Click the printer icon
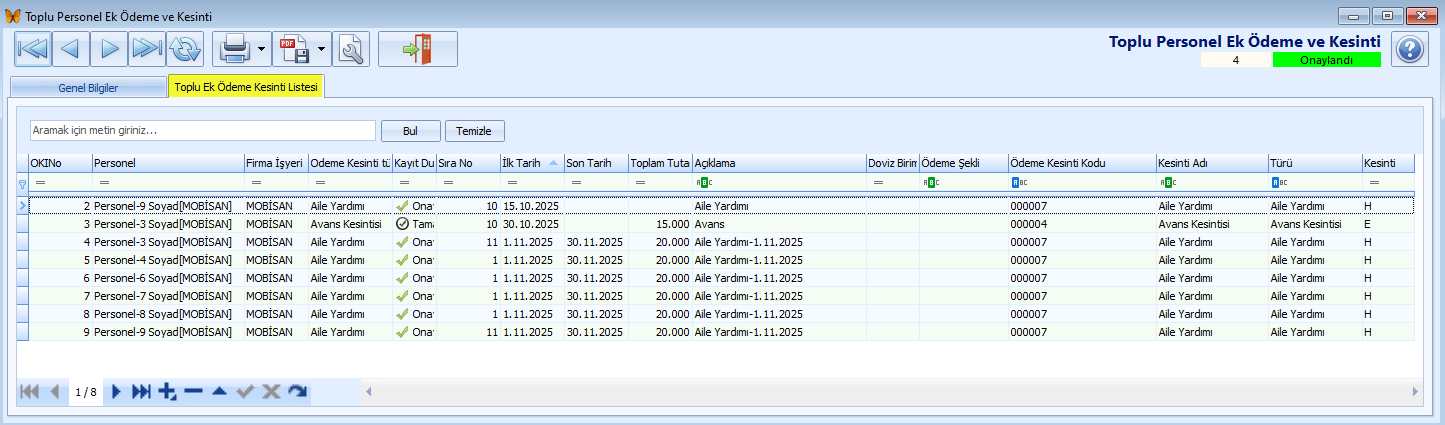This screenshot has width=1445, height=425. 234,48
